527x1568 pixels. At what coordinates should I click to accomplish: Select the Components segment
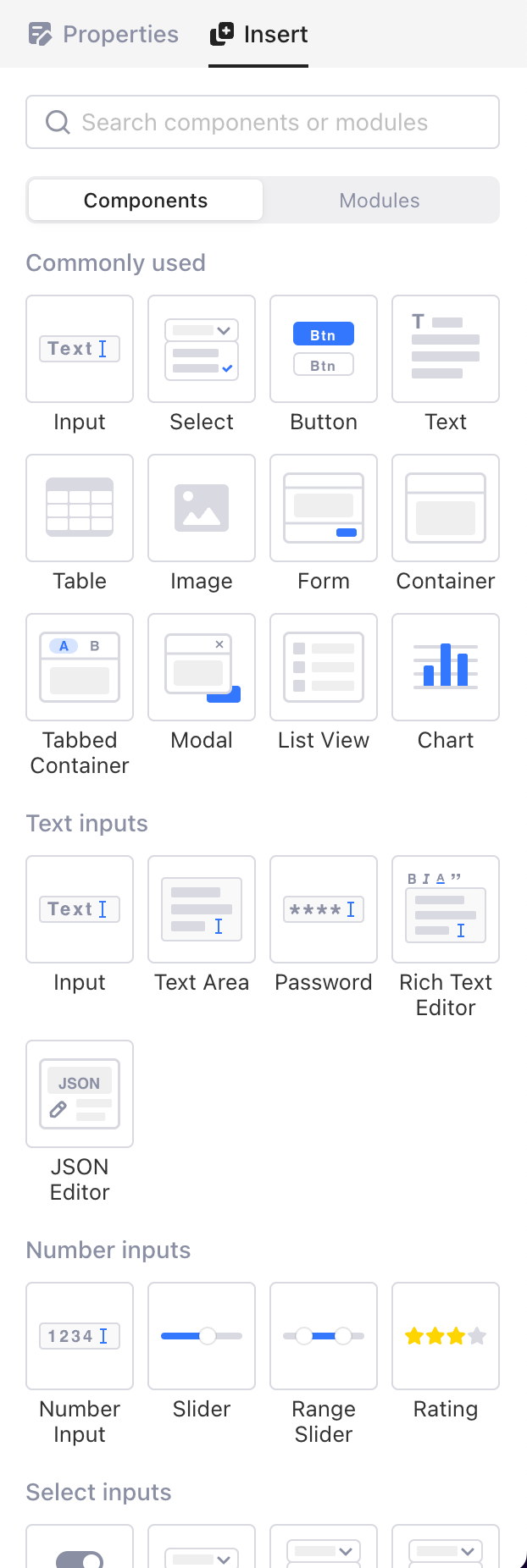pos(146,201)
